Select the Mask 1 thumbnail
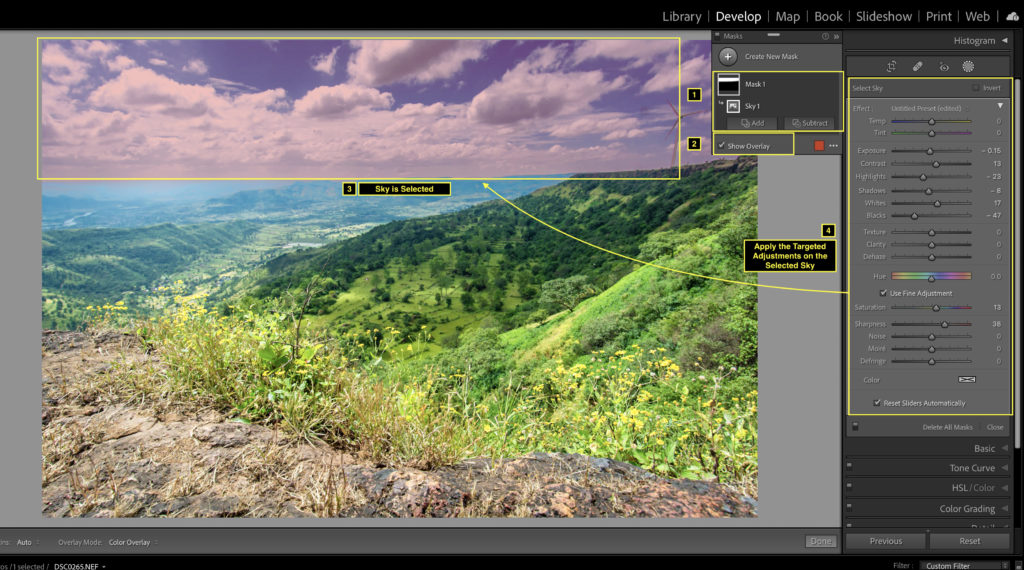This screenshot has height=570, width=1024. coord(728,84)
